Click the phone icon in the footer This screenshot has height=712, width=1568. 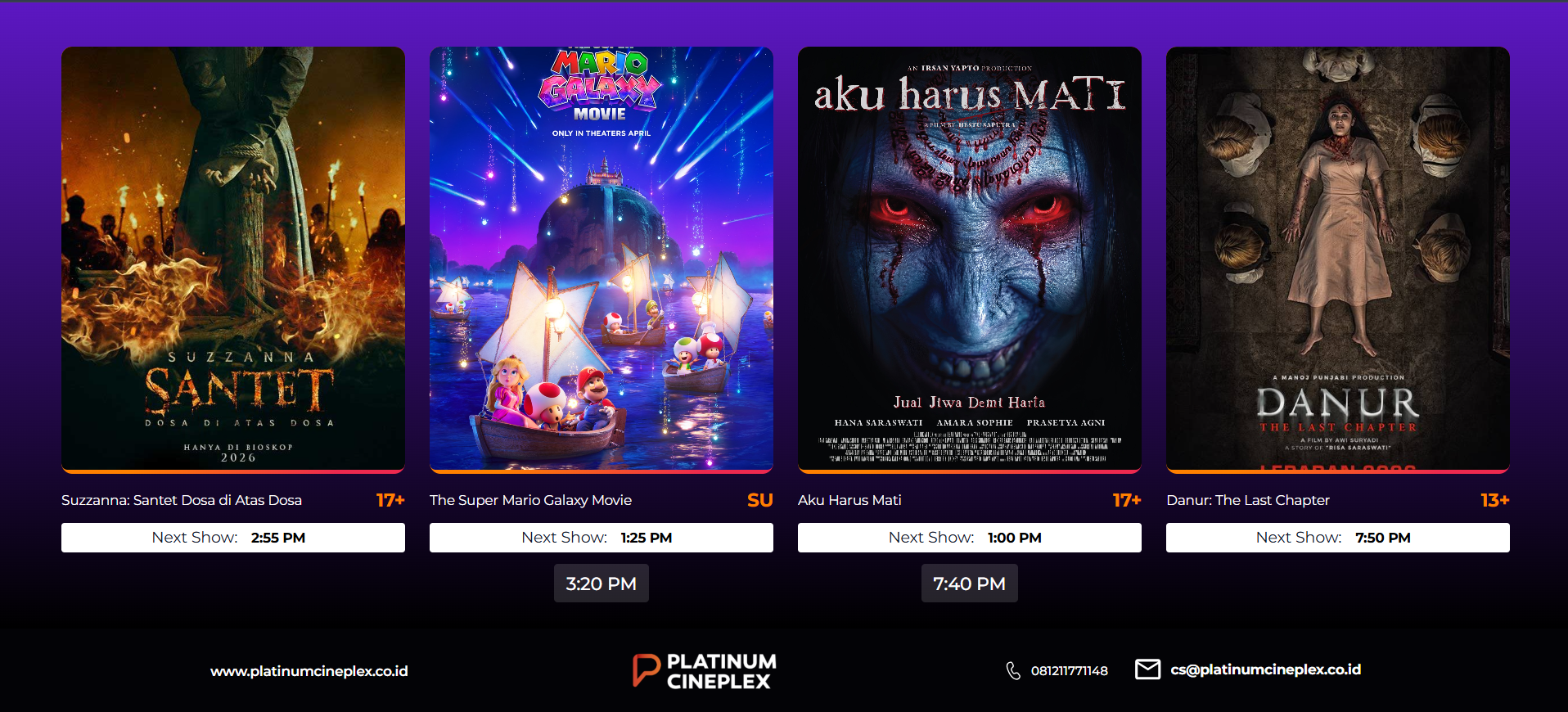point(1013,670)
